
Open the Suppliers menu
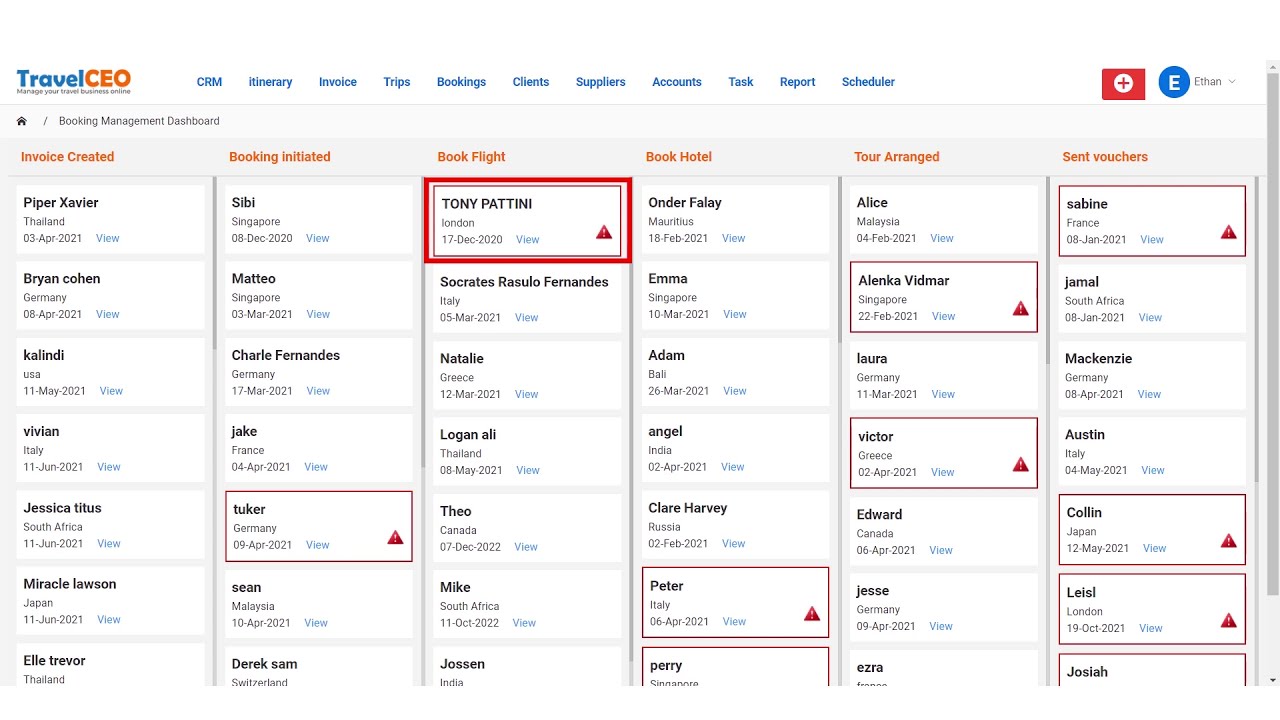pos(601,82)
